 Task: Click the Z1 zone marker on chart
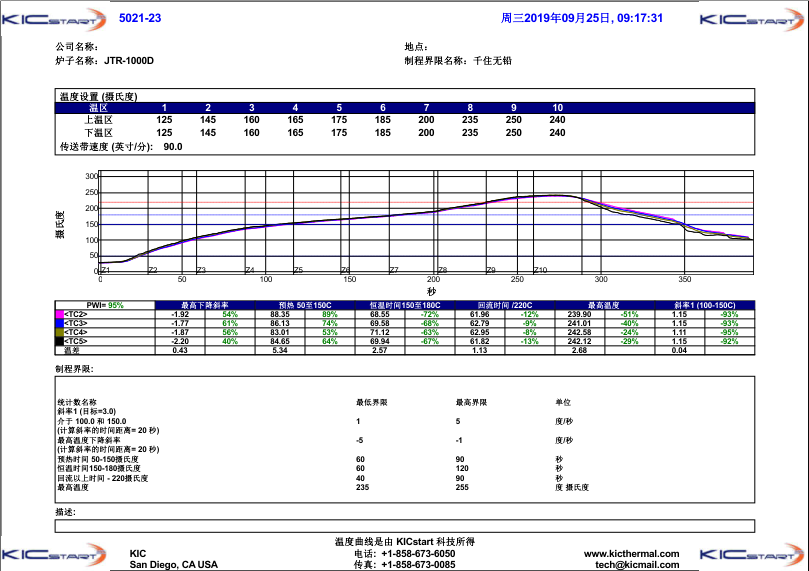tap(106, 270)
